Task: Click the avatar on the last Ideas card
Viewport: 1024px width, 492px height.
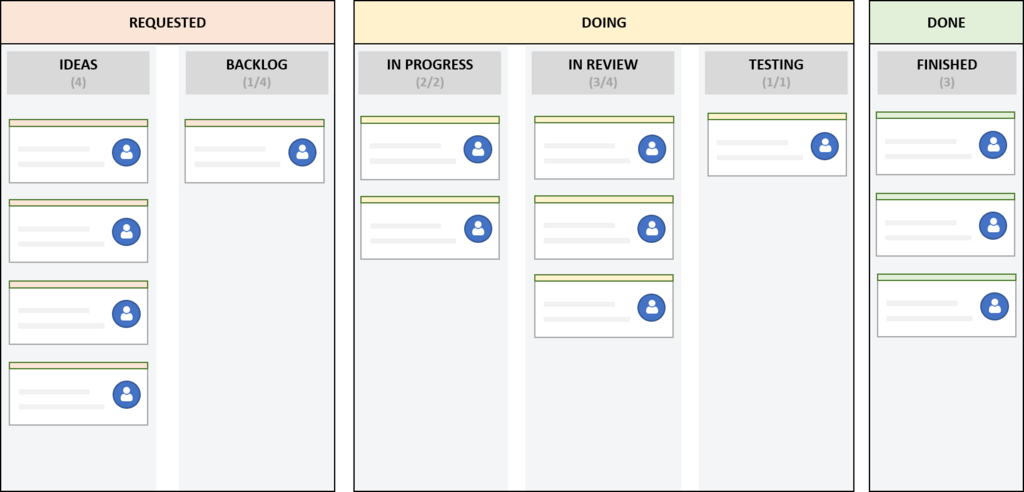Action: click(x=126, y=394)
